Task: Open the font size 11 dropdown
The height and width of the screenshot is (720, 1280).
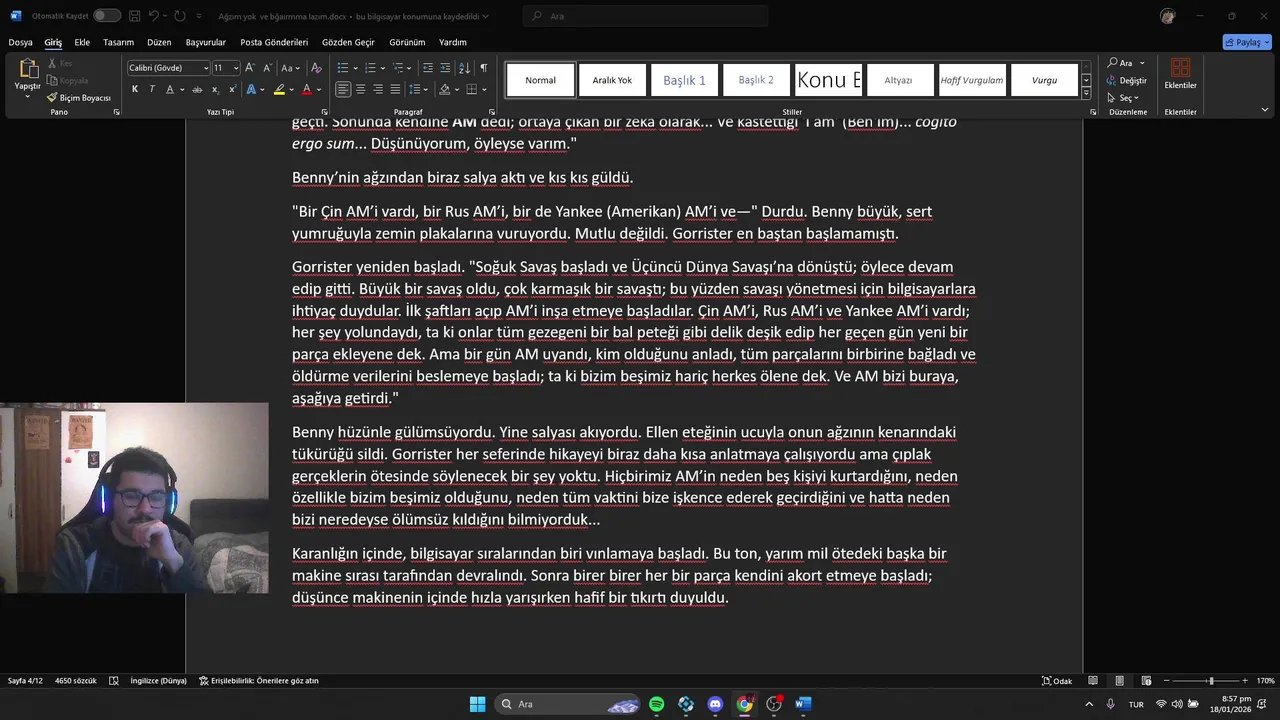Action: pos(236,68)
